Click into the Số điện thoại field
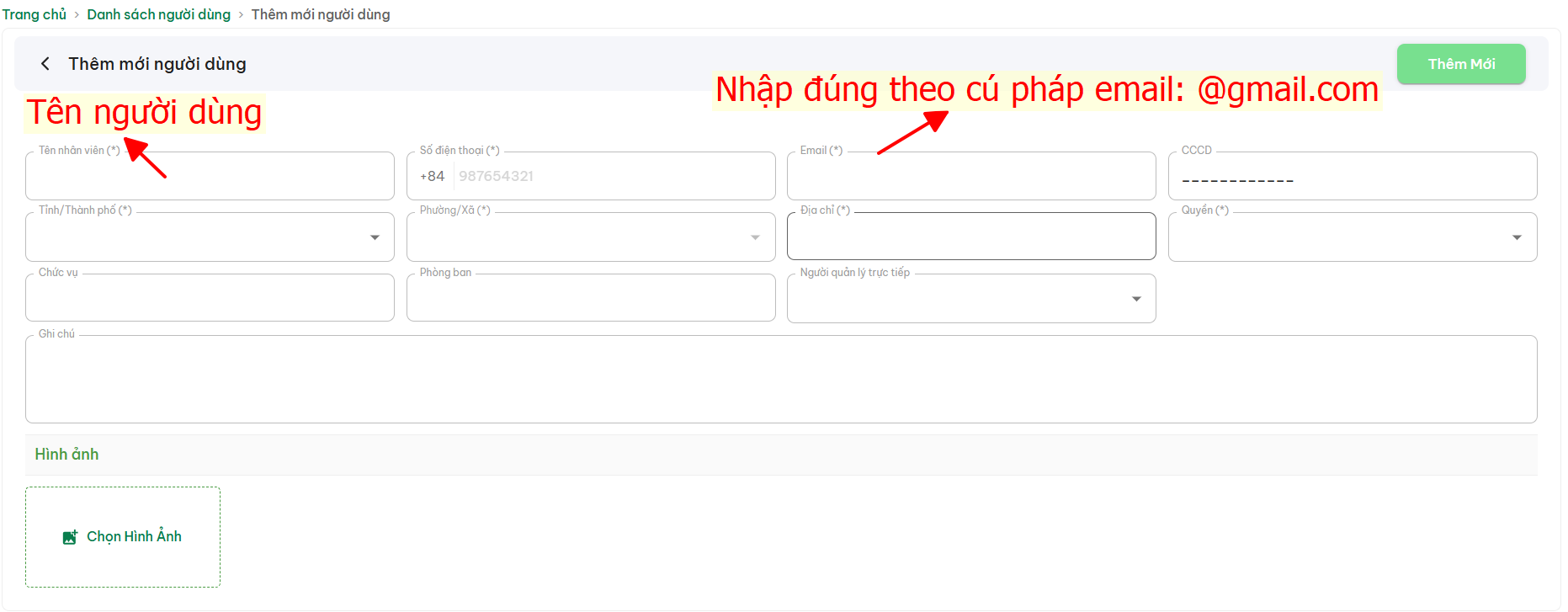Image resolution: width=1568 pixels, height=612 pixels. (612, 177)
